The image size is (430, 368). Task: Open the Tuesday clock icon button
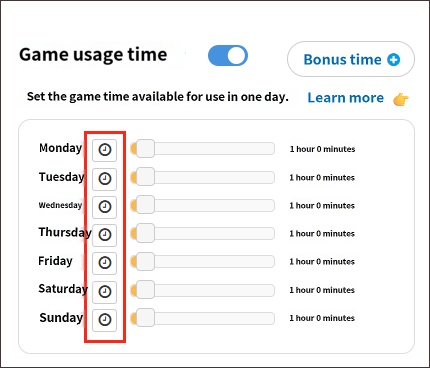(105, 179)
